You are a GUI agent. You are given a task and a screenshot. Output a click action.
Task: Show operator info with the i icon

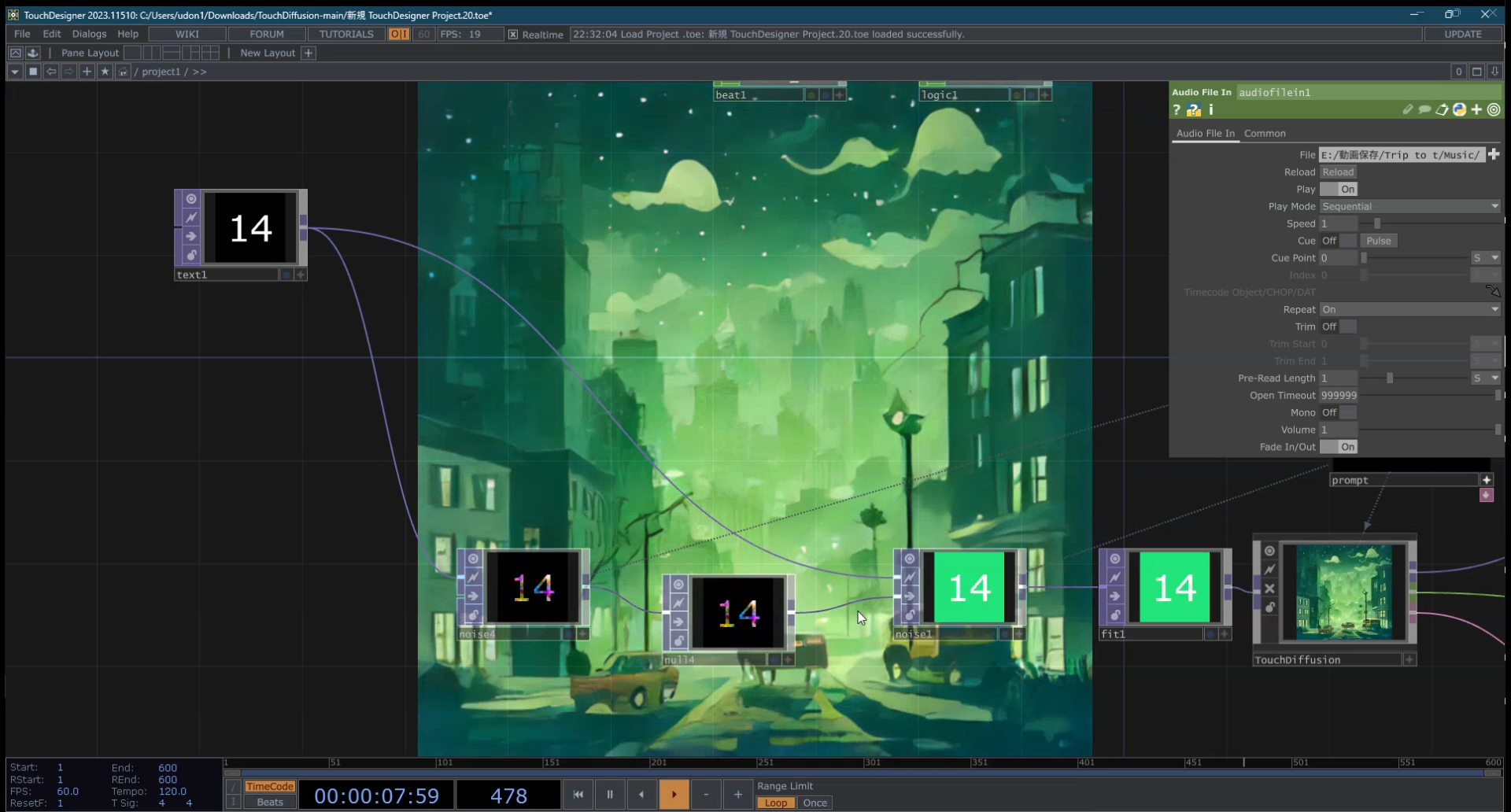[x=1211, y=109]
